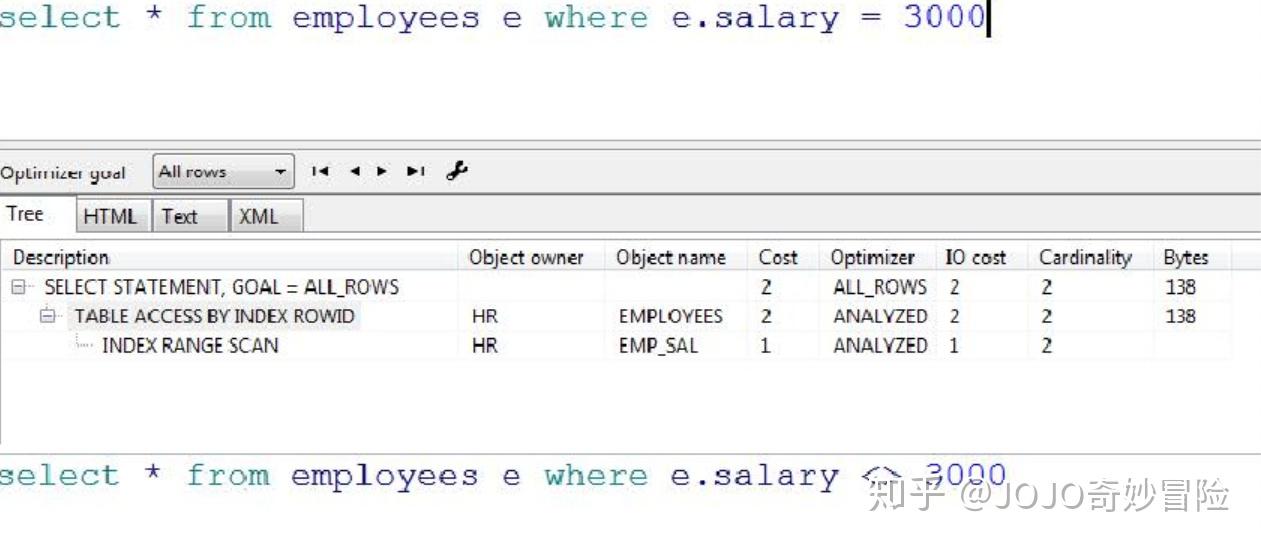Screen dimensions: 1261x544
Task: Select the INDEX RANGE SCAN row
Action: 616,345
